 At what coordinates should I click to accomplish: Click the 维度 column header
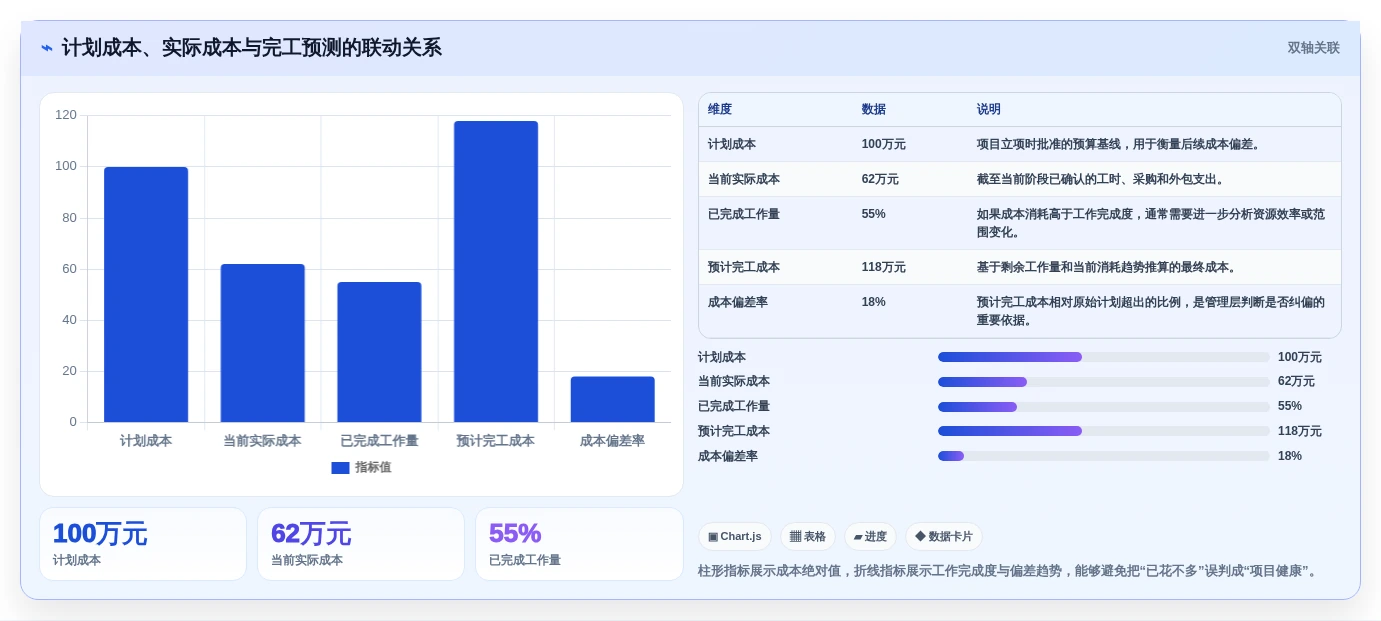(720, 110)
